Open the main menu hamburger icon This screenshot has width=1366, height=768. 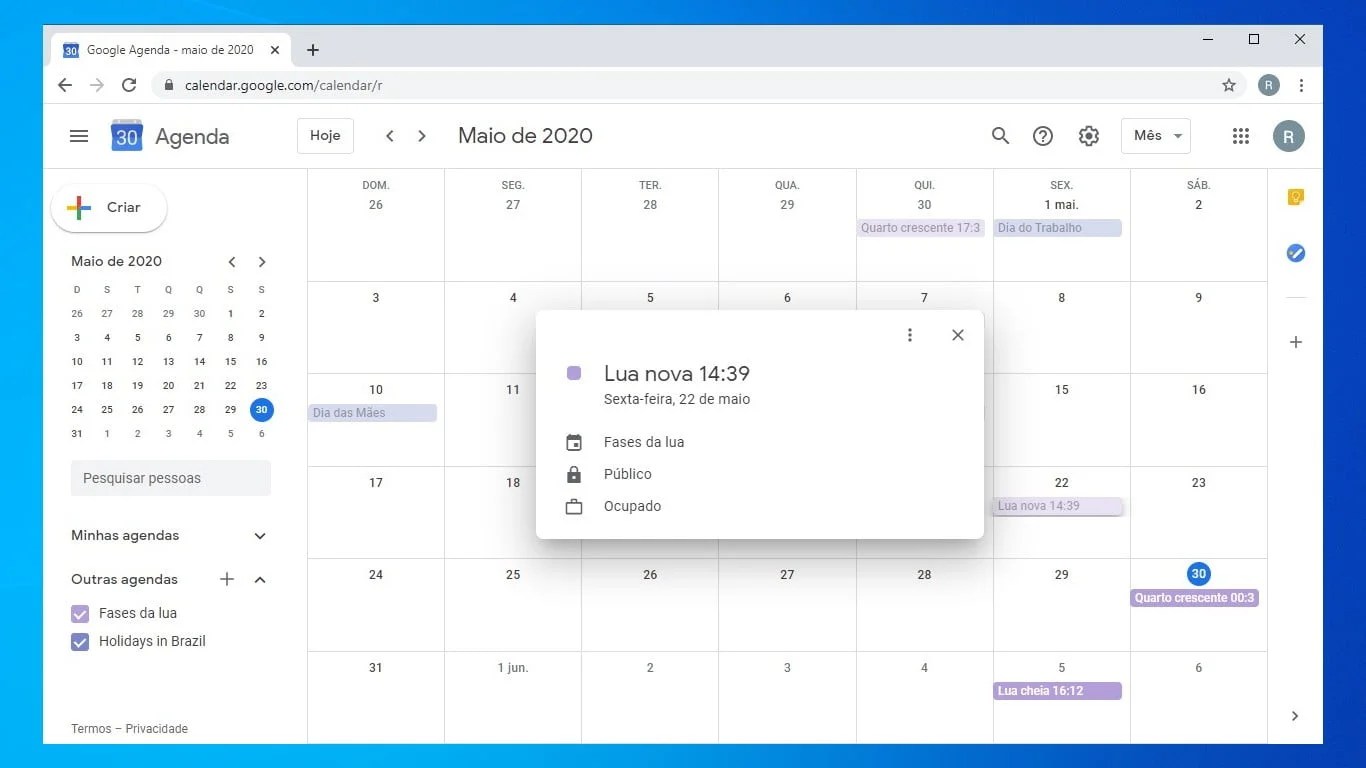click(x=79, y=136)
